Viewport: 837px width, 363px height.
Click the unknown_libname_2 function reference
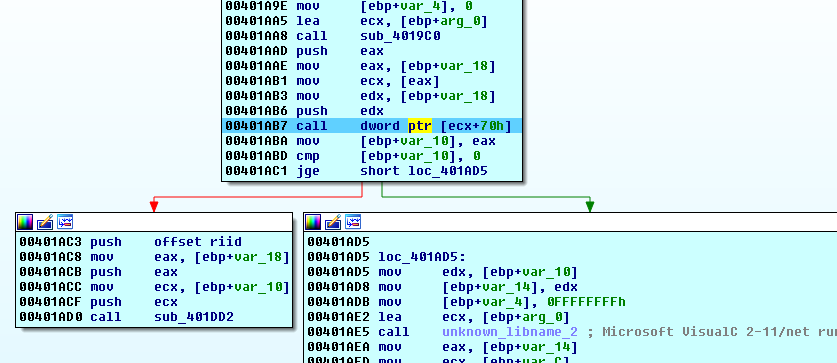[x=510, y=332]
